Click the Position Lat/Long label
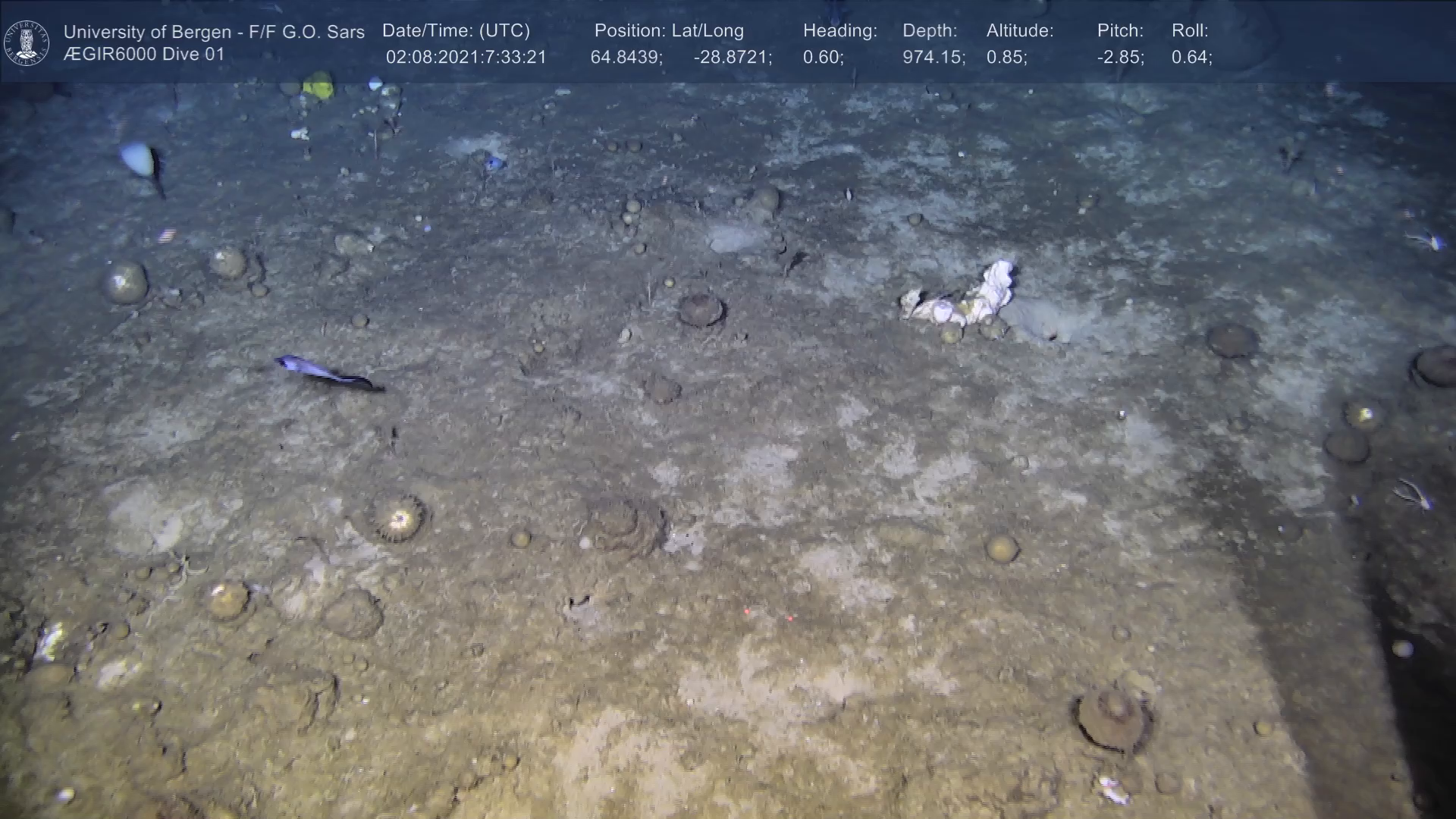Image resolution: width=1456 pixels, height=819 pixels. point(669,31)
